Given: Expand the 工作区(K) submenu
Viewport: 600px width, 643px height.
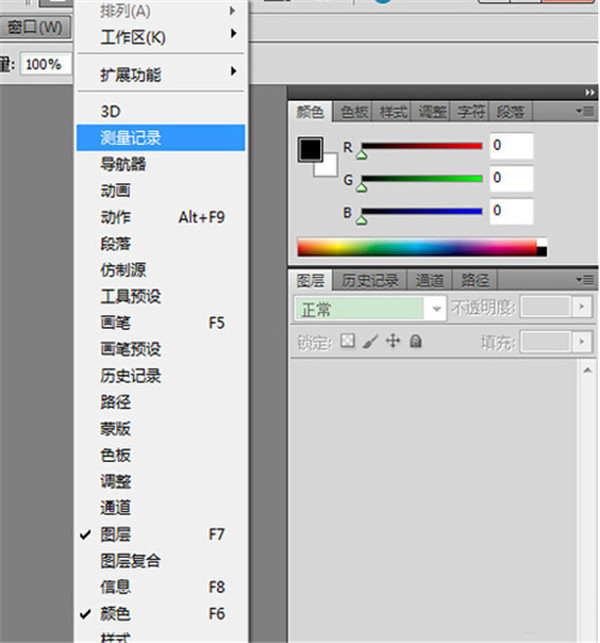Looking at the screenshot, I should 161,37.
